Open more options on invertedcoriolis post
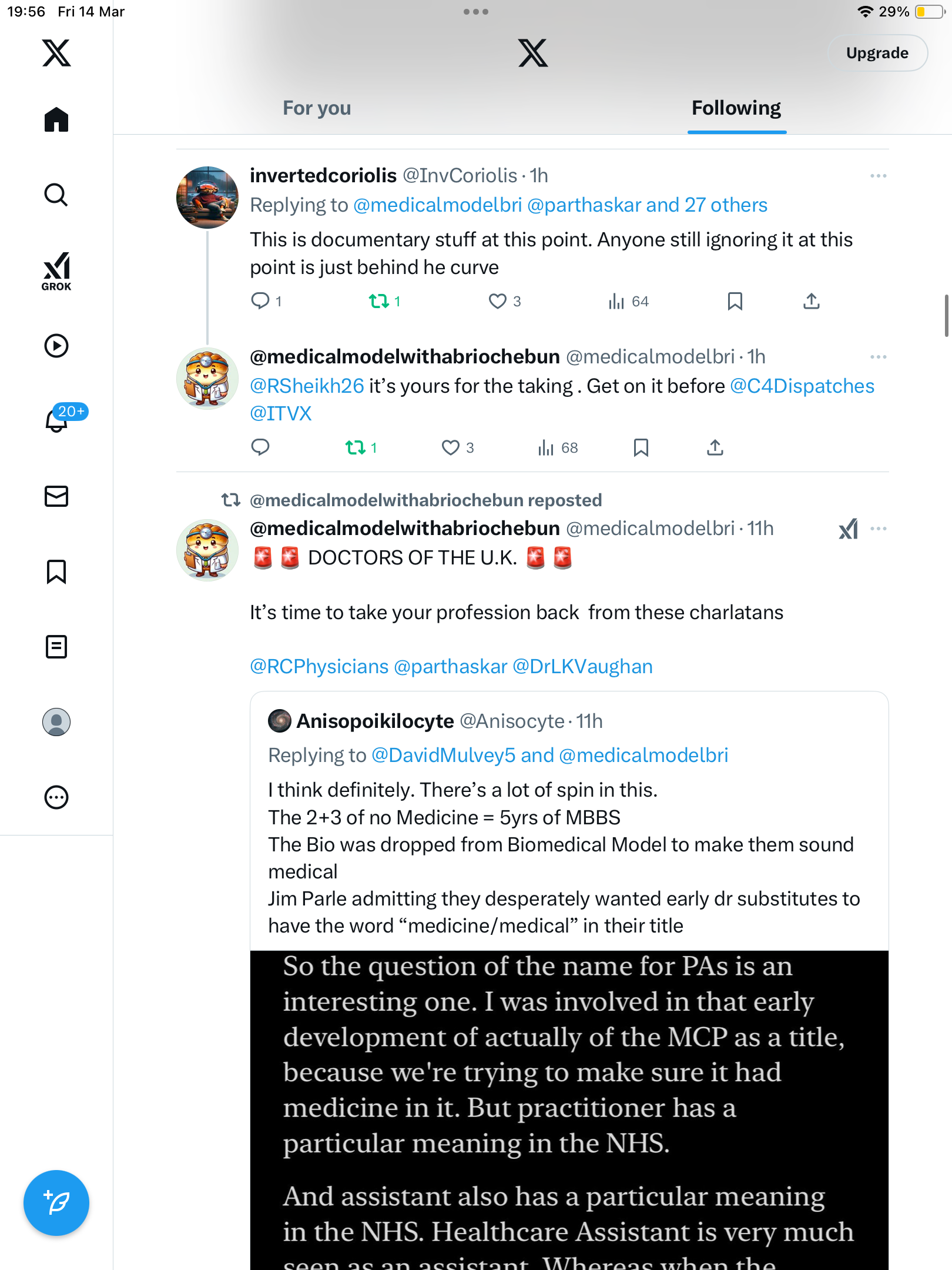This screenshot has width=952, height=1270. pos(878,176)
